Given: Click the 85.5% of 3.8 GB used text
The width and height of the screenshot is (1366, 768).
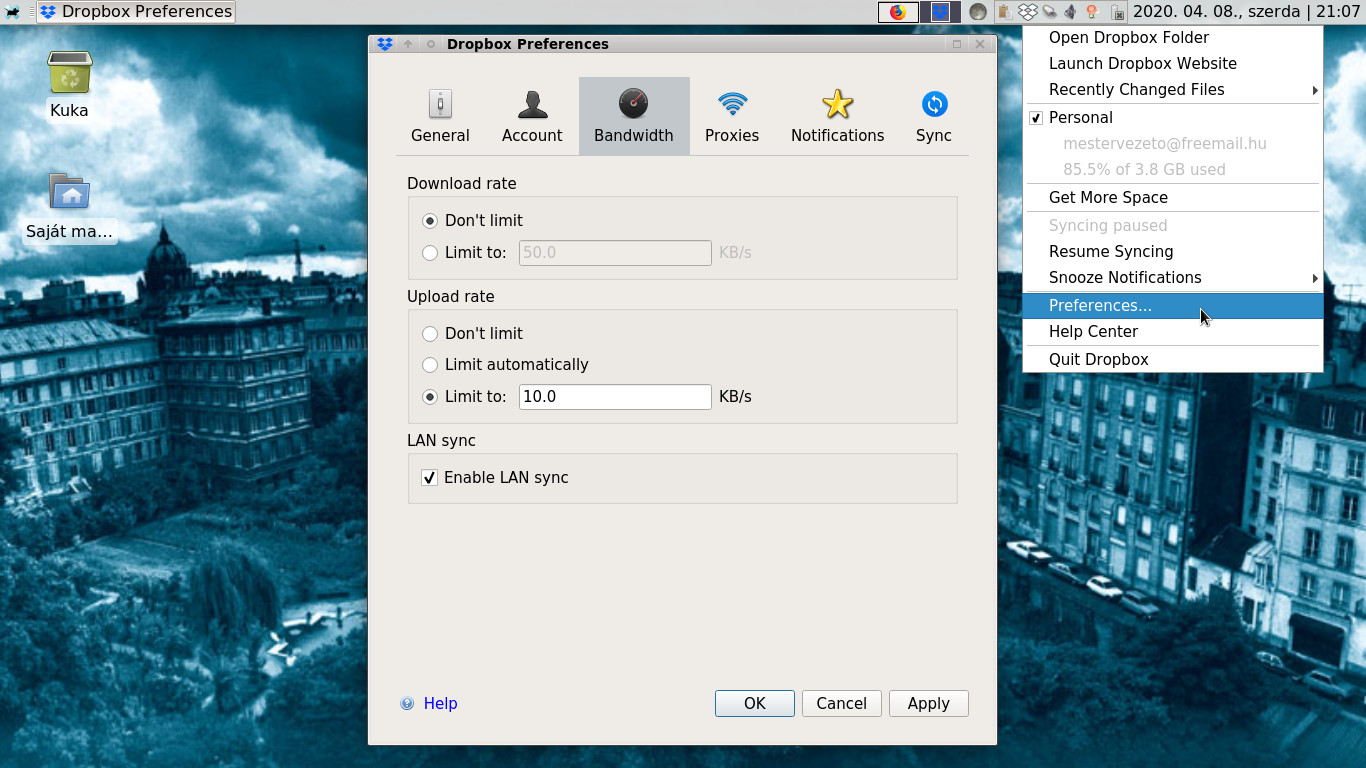Looking at the screenshot, I should (1144, 170).
